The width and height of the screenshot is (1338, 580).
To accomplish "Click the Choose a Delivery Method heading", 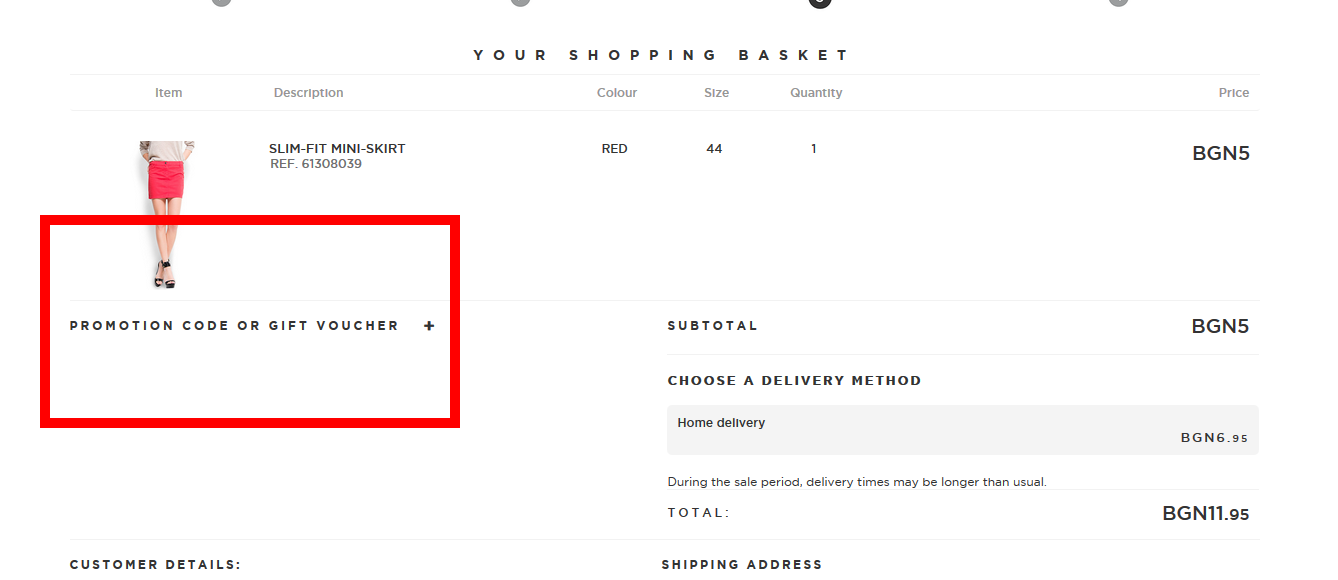I will coord(794,381).
